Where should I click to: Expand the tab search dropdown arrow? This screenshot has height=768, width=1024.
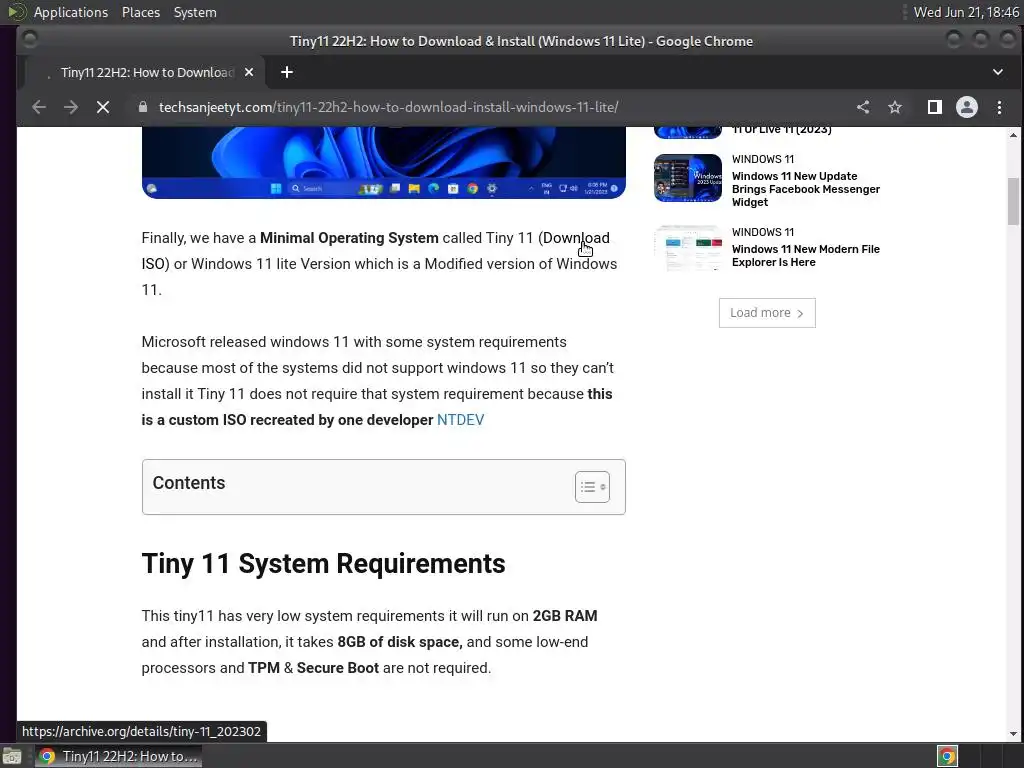pos(997,72)
